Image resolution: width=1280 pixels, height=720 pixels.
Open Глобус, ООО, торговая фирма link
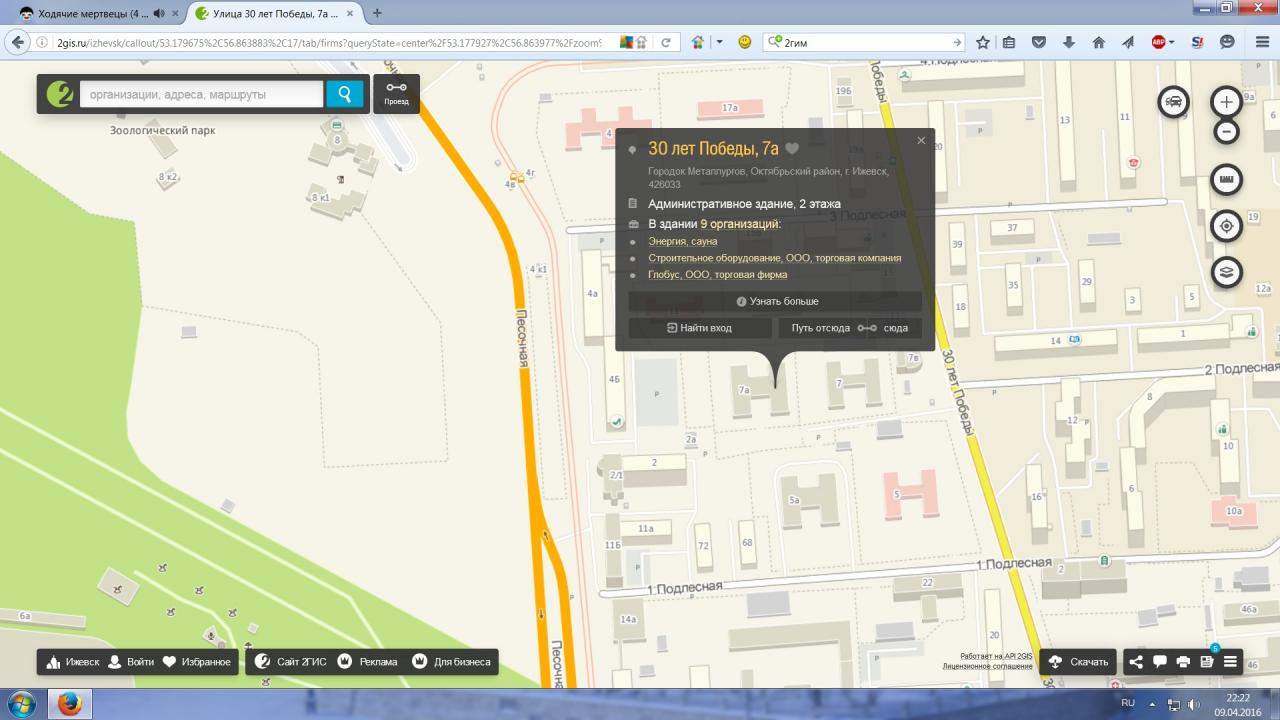pos(717,274)
